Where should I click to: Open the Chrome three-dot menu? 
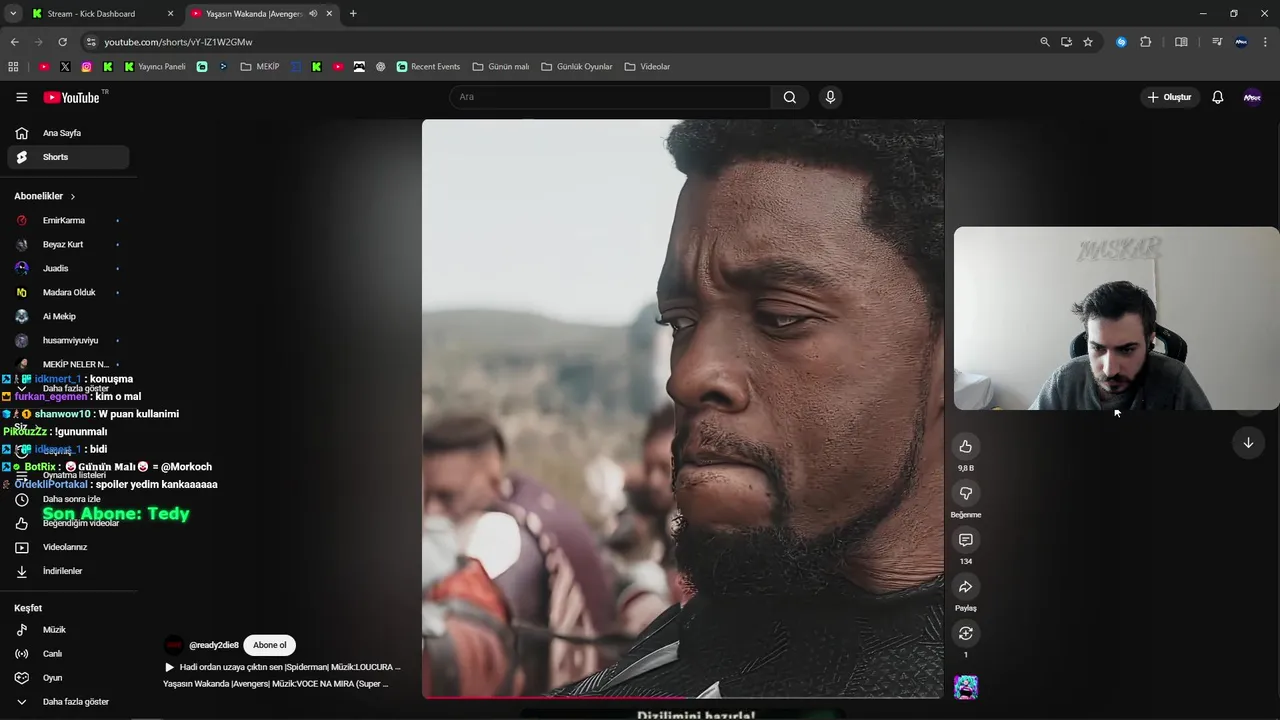[1266, 42]
